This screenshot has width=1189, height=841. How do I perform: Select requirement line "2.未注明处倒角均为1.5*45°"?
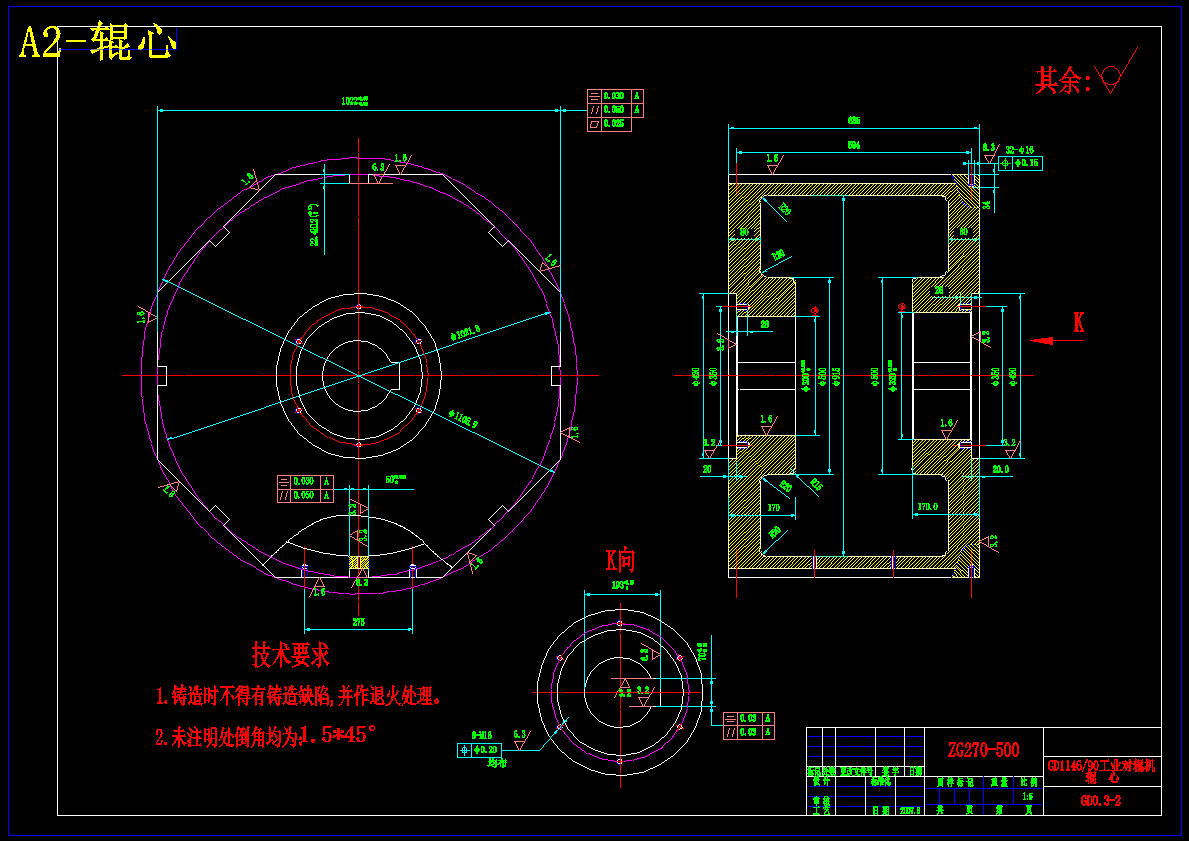[265, 736]
